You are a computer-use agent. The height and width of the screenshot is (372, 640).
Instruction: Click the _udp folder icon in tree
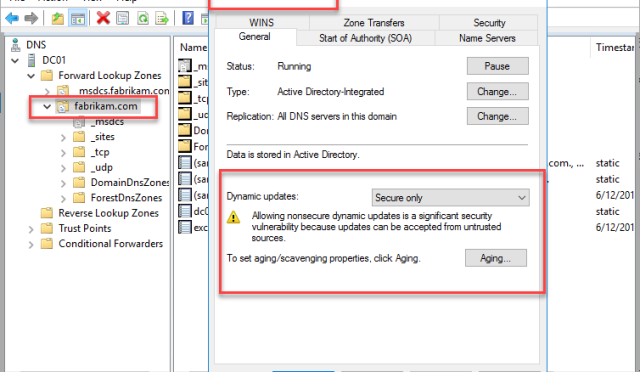tap(79, 167)
